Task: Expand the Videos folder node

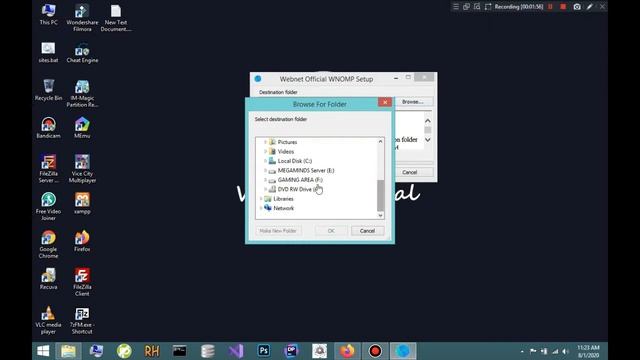Action: 265,151
